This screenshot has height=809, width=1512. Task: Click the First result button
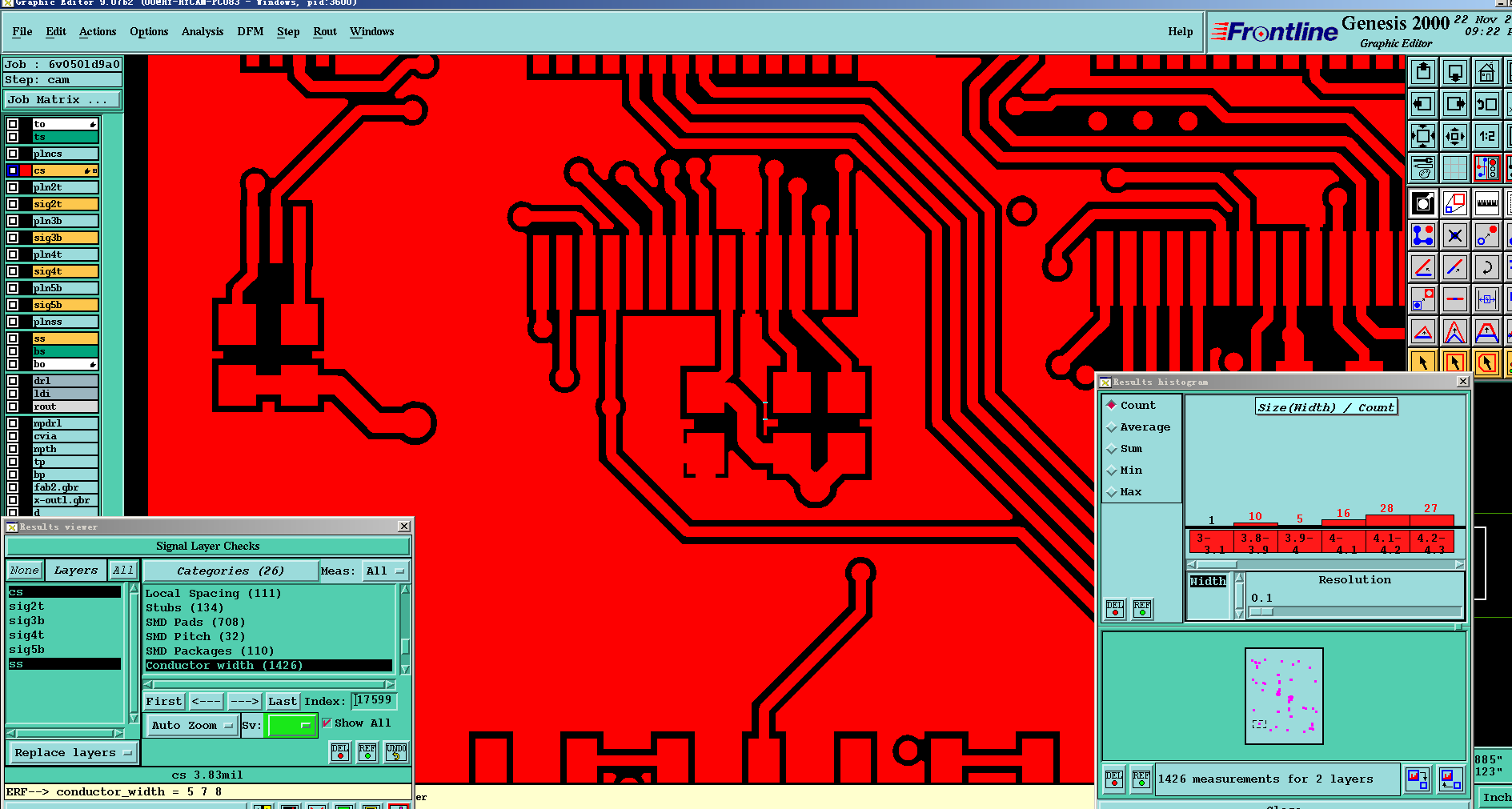pyautogui.click(x=164, y=702)
